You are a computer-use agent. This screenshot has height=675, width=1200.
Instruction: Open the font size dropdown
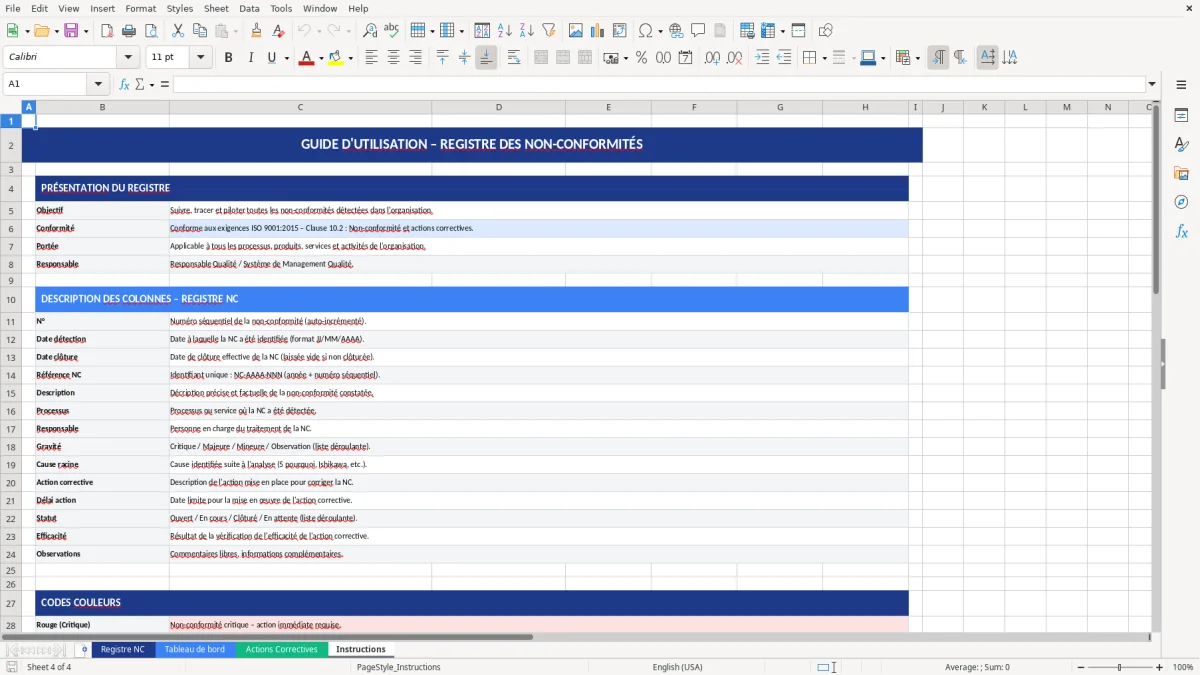(x=199, y=57)
